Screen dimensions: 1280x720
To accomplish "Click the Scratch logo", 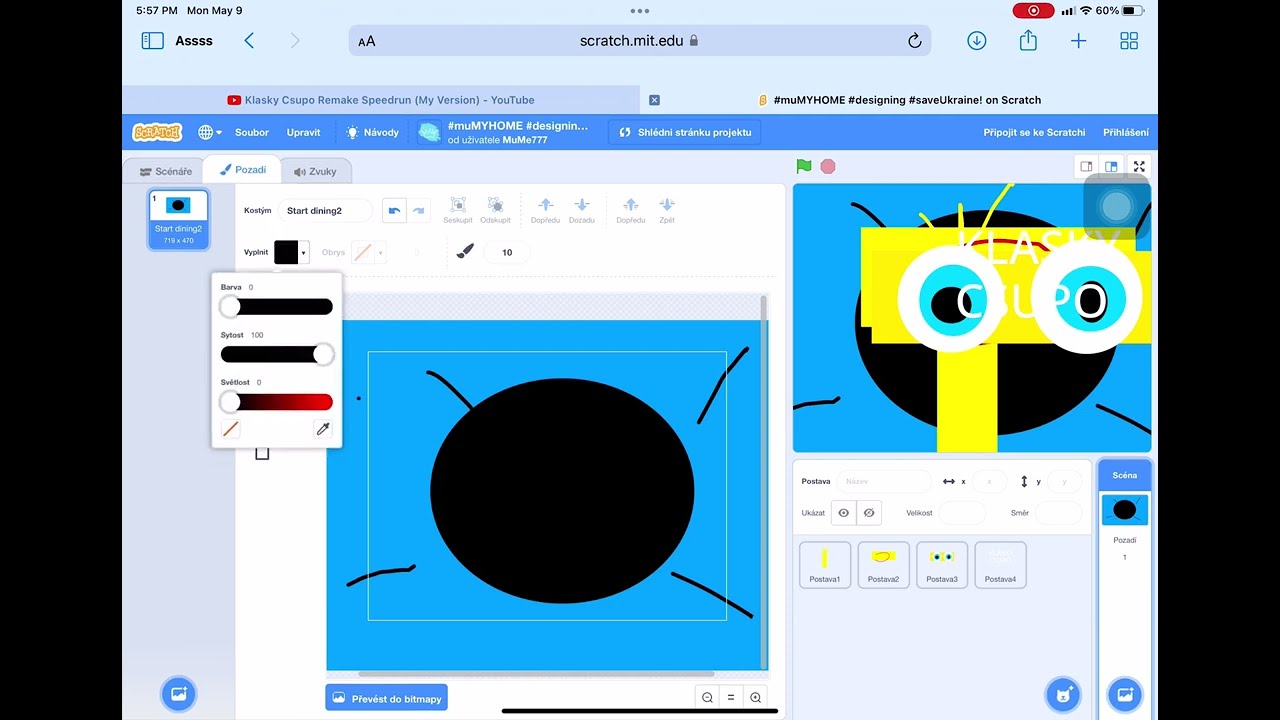I will tap(157, 132).
